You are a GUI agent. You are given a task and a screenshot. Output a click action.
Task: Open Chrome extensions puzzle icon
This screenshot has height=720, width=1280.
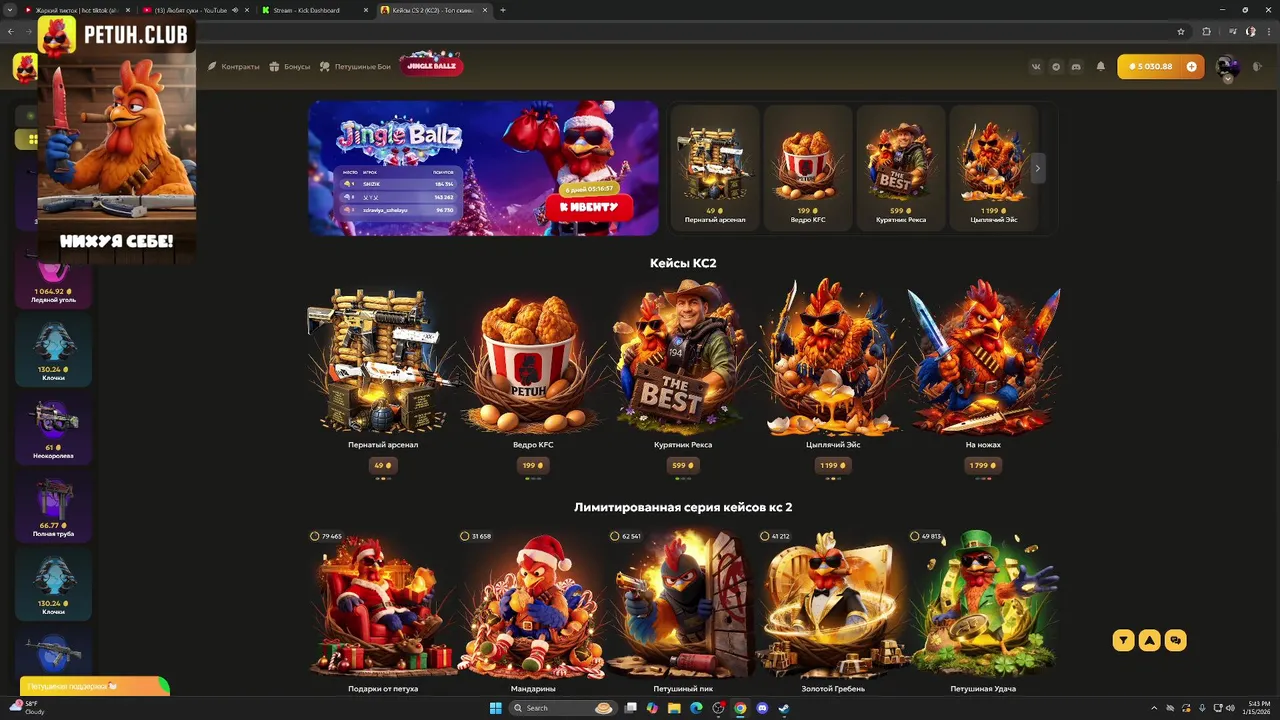tap(1206, 31)
